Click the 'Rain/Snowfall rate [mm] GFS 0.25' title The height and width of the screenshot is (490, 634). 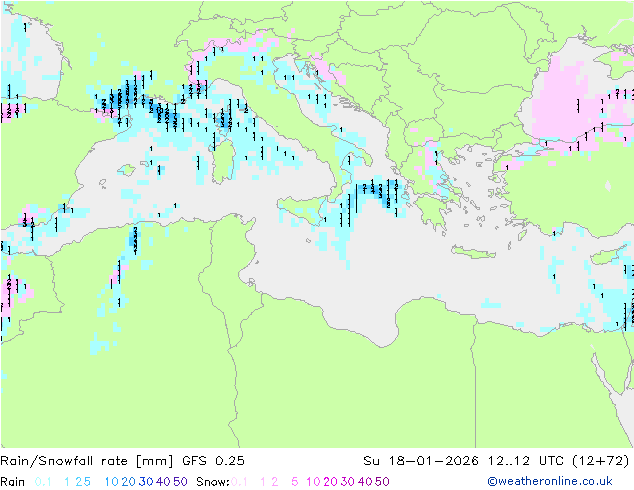pyautogui.click(x=123, y=461)
